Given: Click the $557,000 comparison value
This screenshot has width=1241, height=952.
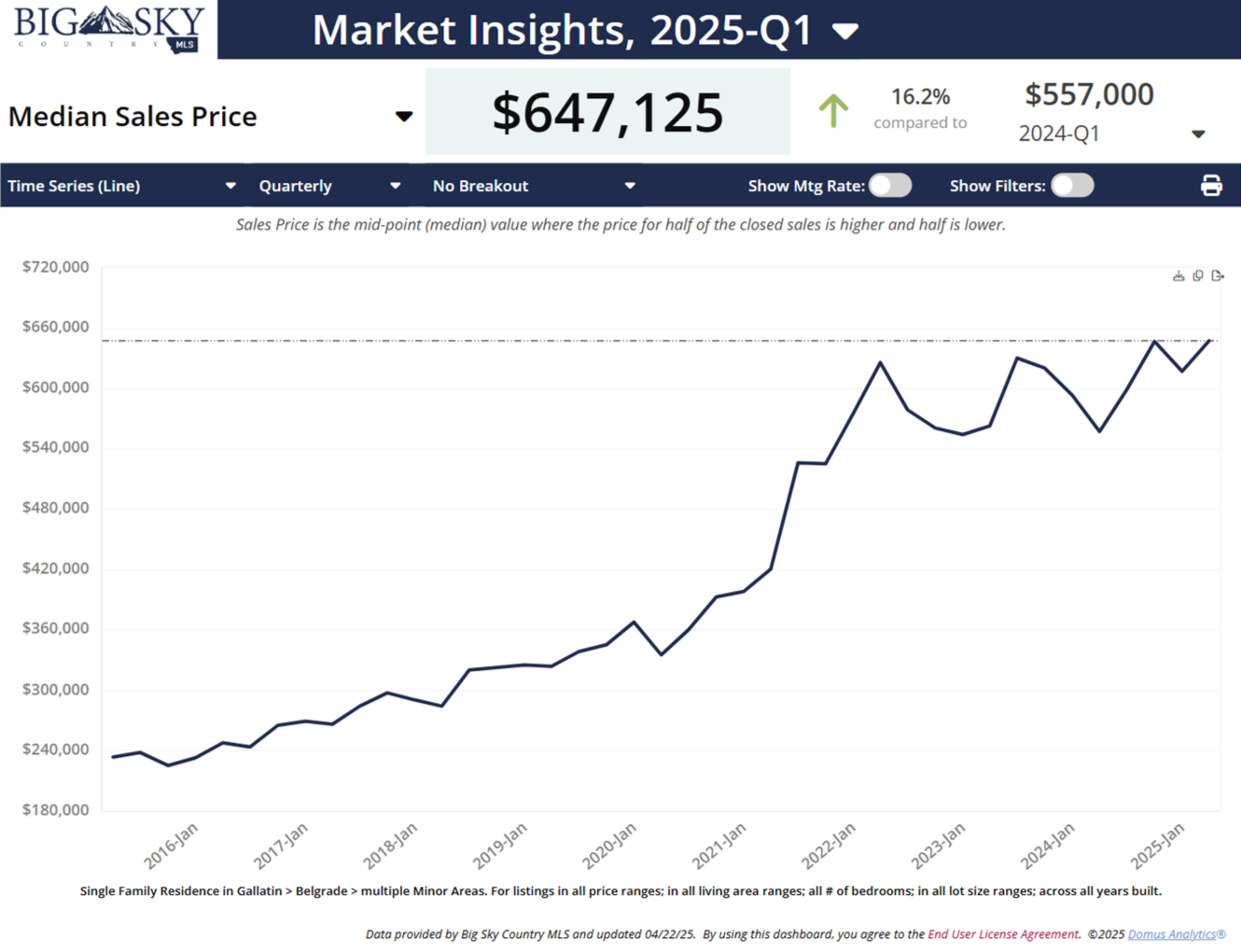Looking at the screenshot, I should coord(1089,94).
